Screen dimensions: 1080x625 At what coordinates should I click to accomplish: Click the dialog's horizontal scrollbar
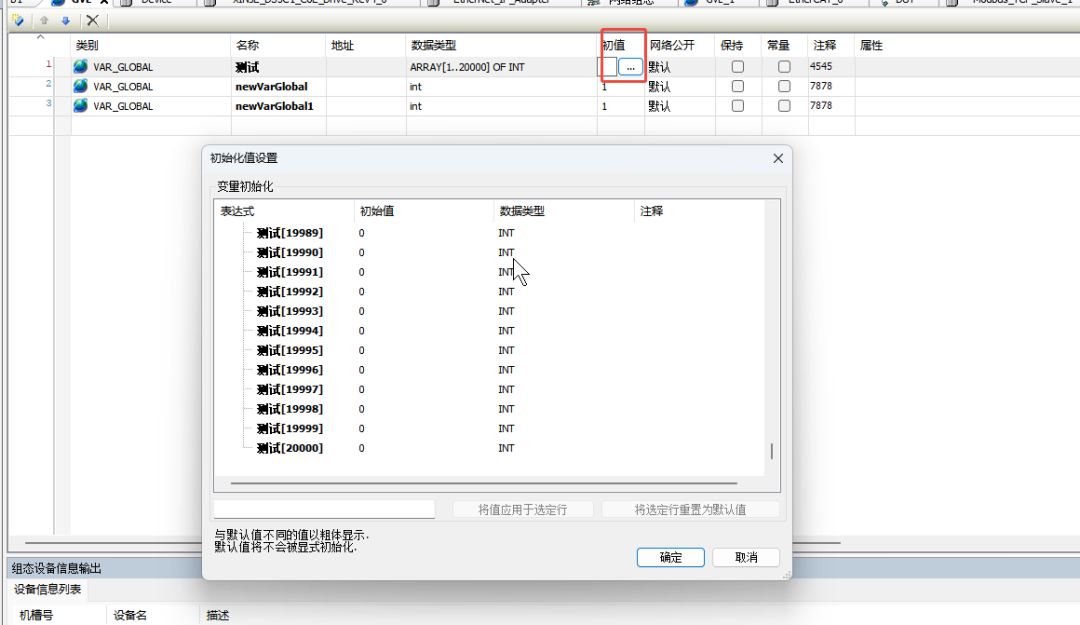[484, 483]
